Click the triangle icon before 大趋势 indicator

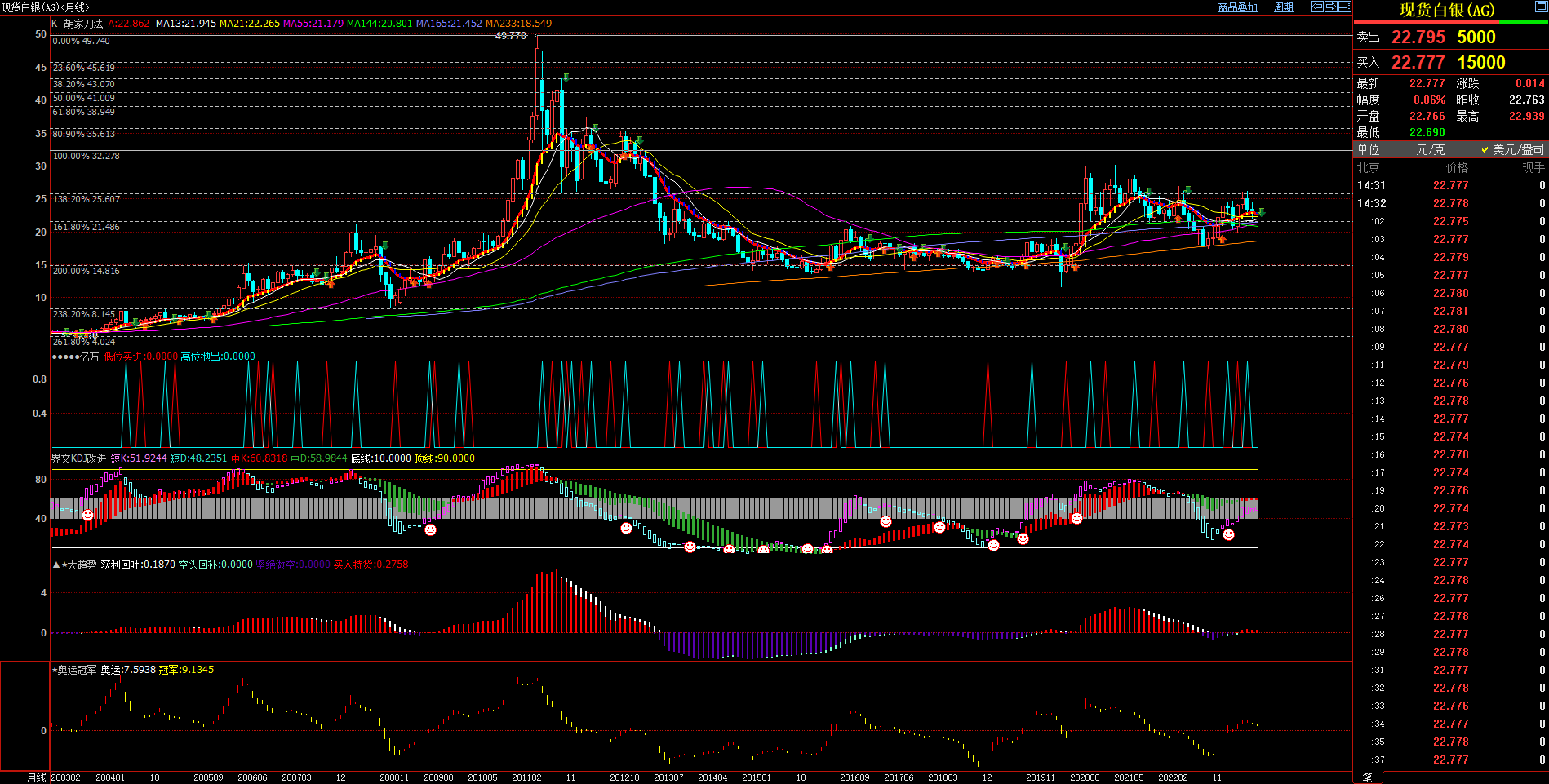(x=56, y=565)
